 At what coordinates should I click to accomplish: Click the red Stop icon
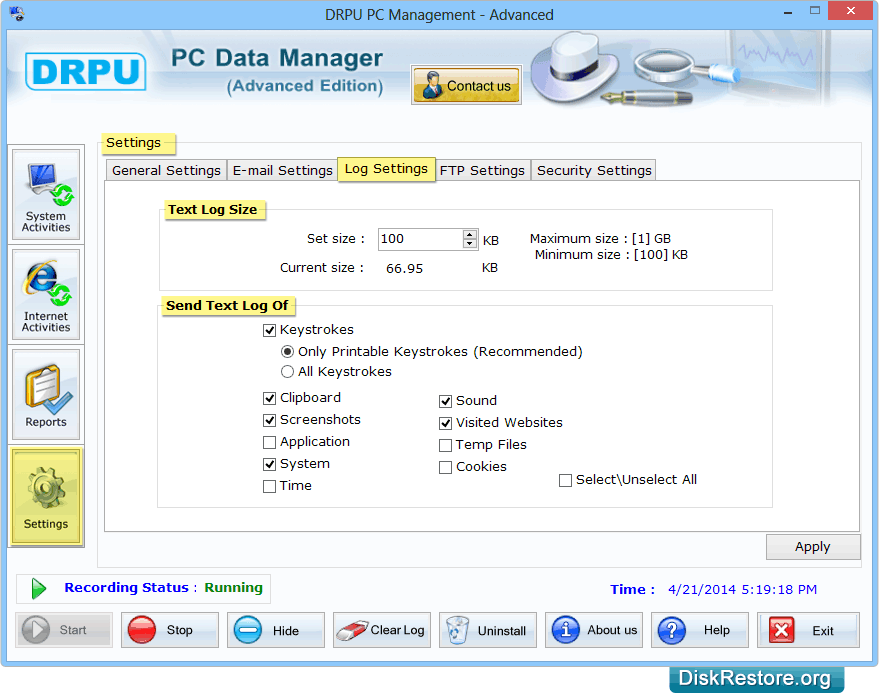pyautogui.click(x=141, y=630)
